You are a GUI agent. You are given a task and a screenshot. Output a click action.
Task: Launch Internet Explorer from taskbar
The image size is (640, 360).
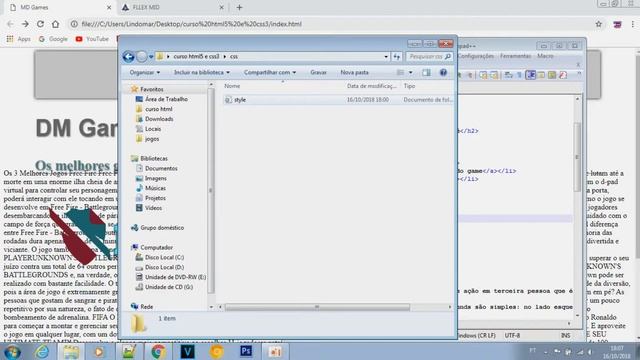coord(42,351)
